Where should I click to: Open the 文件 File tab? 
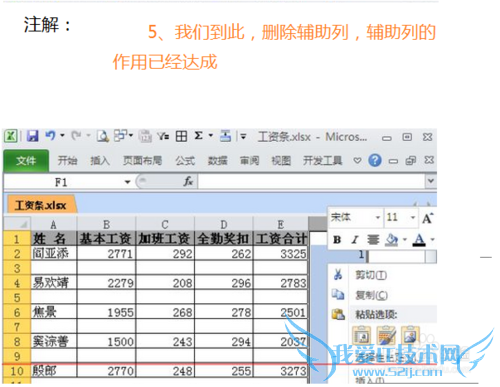(26, 161)
